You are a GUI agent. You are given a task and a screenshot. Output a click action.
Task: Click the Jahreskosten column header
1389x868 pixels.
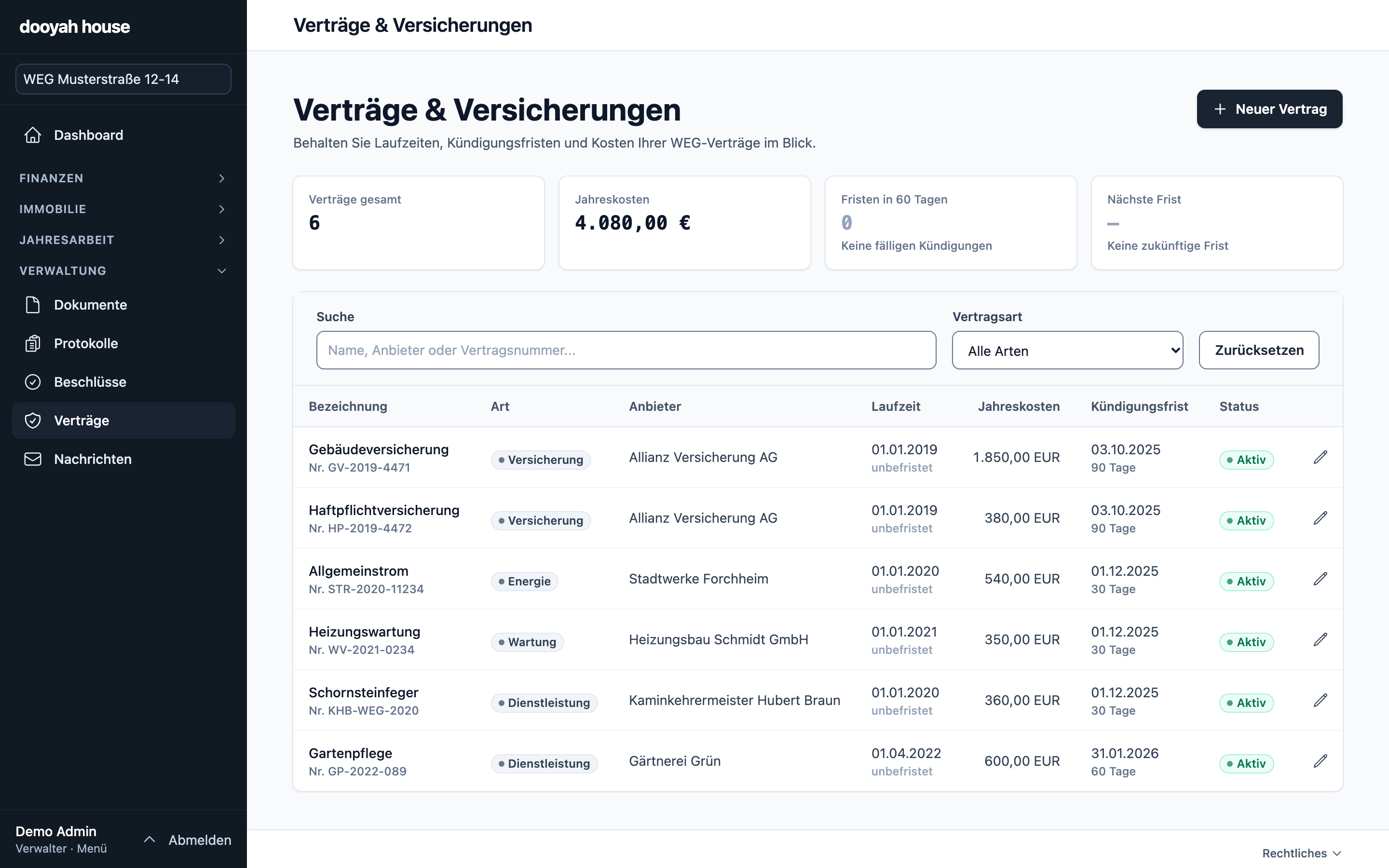1019,407
